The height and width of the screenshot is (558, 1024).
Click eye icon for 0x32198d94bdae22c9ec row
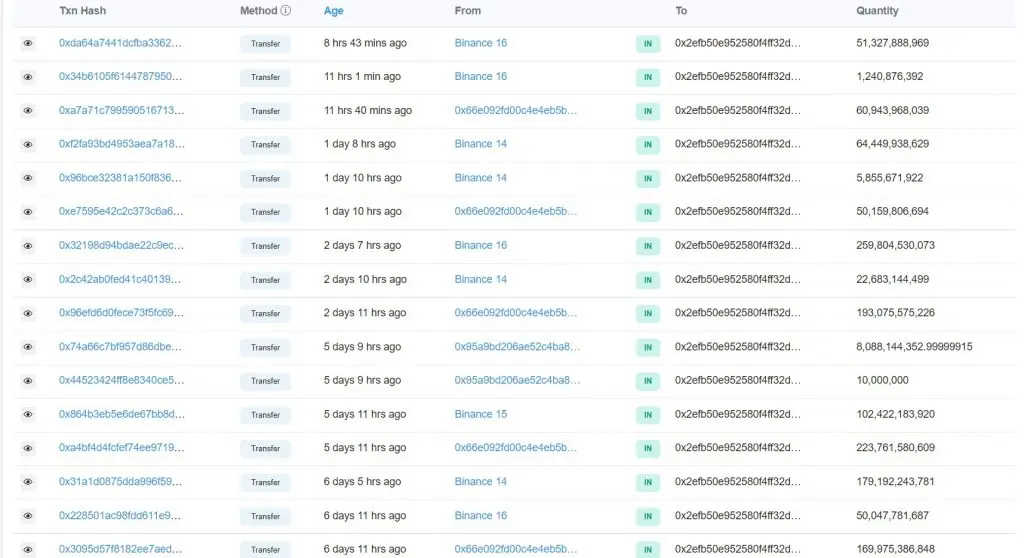click(x=27, y=246)
